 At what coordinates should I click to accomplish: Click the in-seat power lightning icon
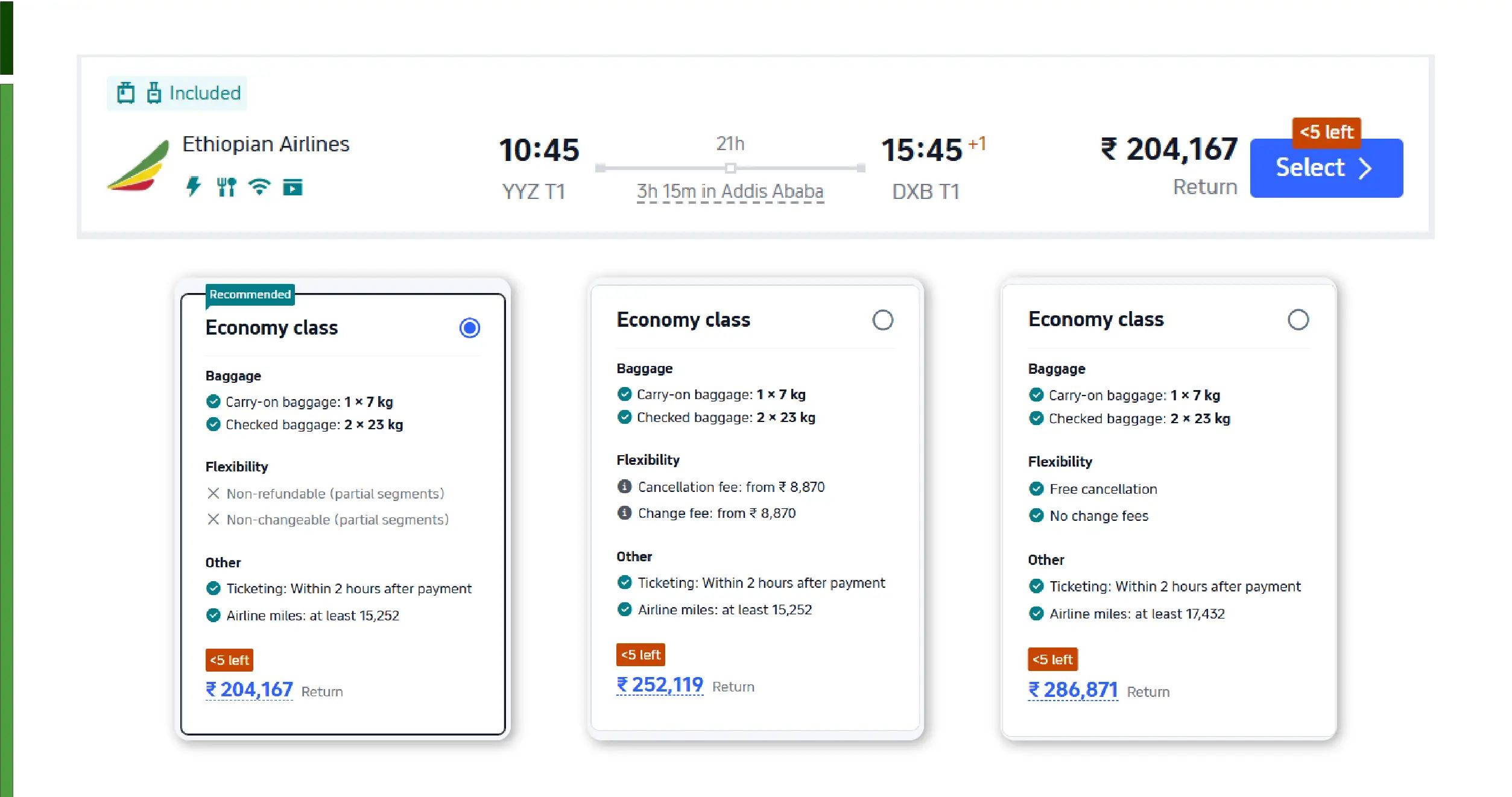coord(193,187)
